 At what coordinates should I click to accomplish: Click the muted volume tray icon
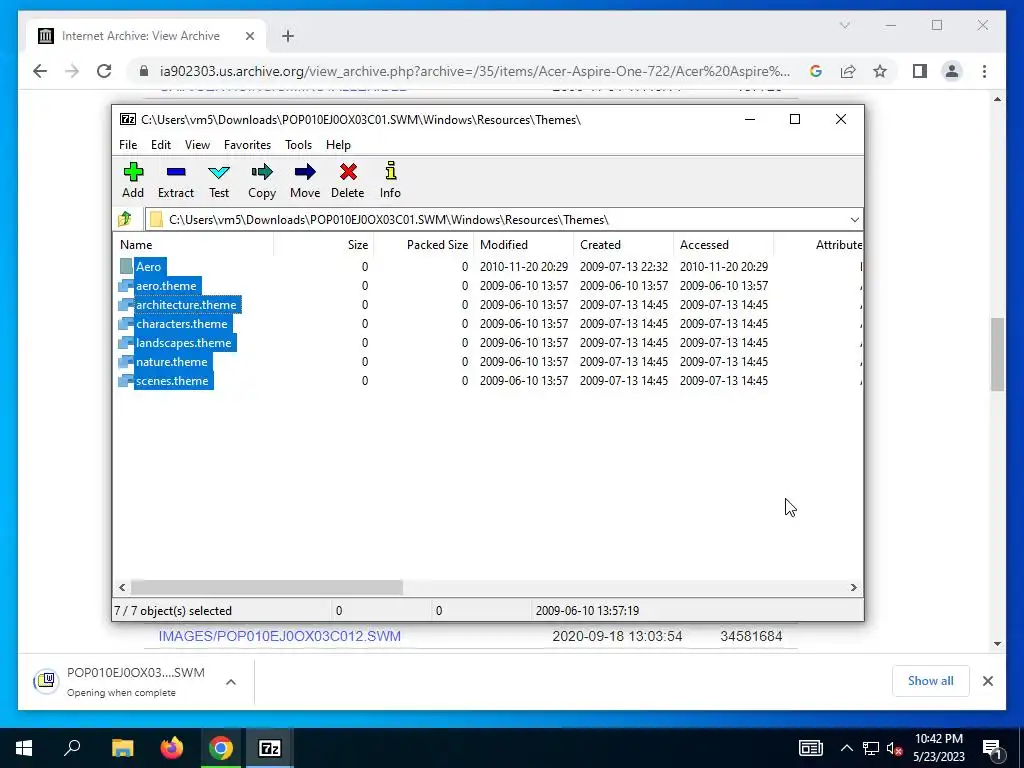point(895,748)
